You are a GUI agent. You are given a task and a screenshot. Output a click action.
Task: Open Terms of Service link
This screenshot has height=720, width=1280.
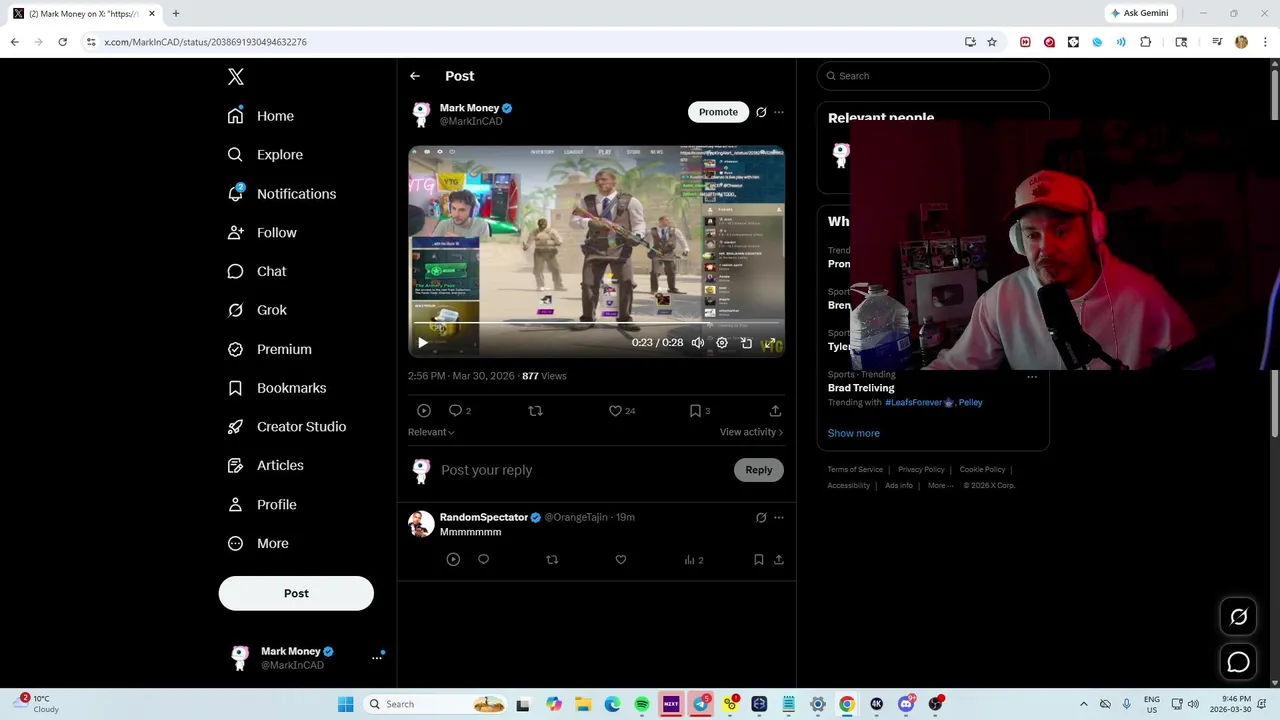855,470
